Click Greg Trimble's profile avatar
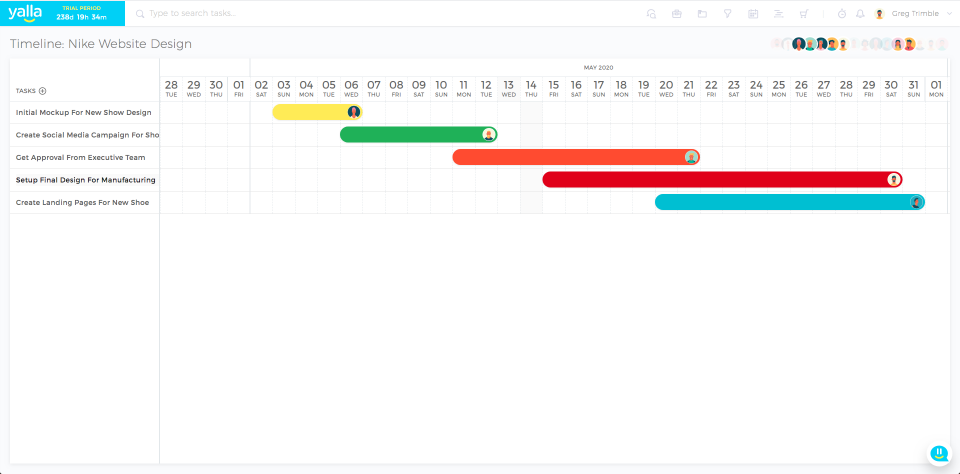Image resolution: width=960 pixels, height=474 pixels. click(880, 13)
